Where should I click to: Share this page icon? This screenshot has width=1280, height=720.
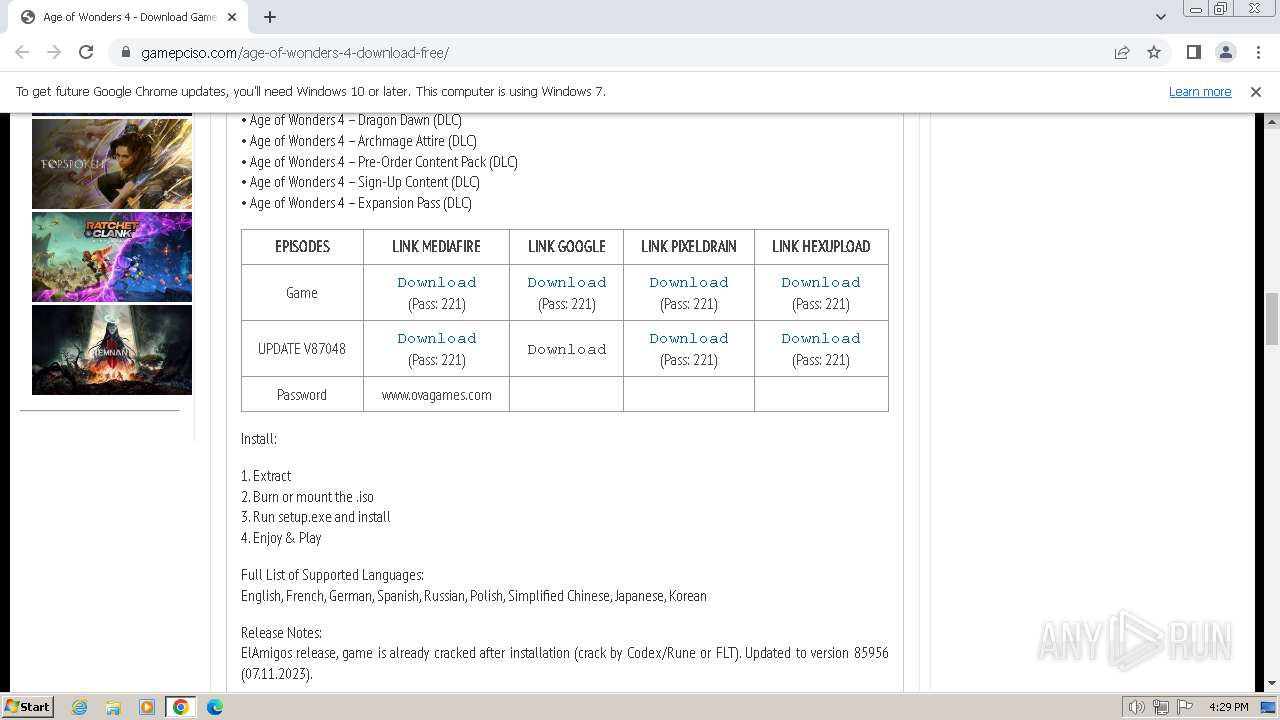1122,52
